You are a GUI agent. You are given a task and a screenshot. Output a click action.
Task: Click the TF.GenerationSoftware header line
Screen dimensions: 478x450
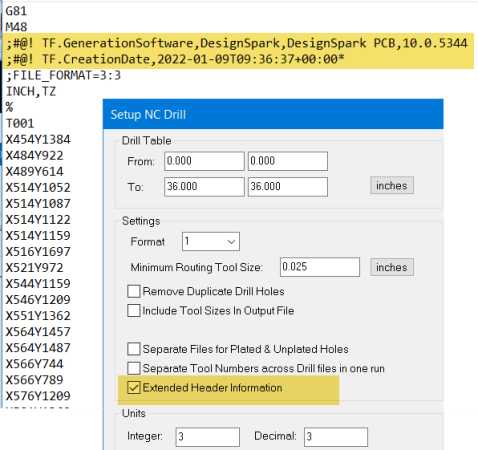pyautogui.click(x=237, y=43)
